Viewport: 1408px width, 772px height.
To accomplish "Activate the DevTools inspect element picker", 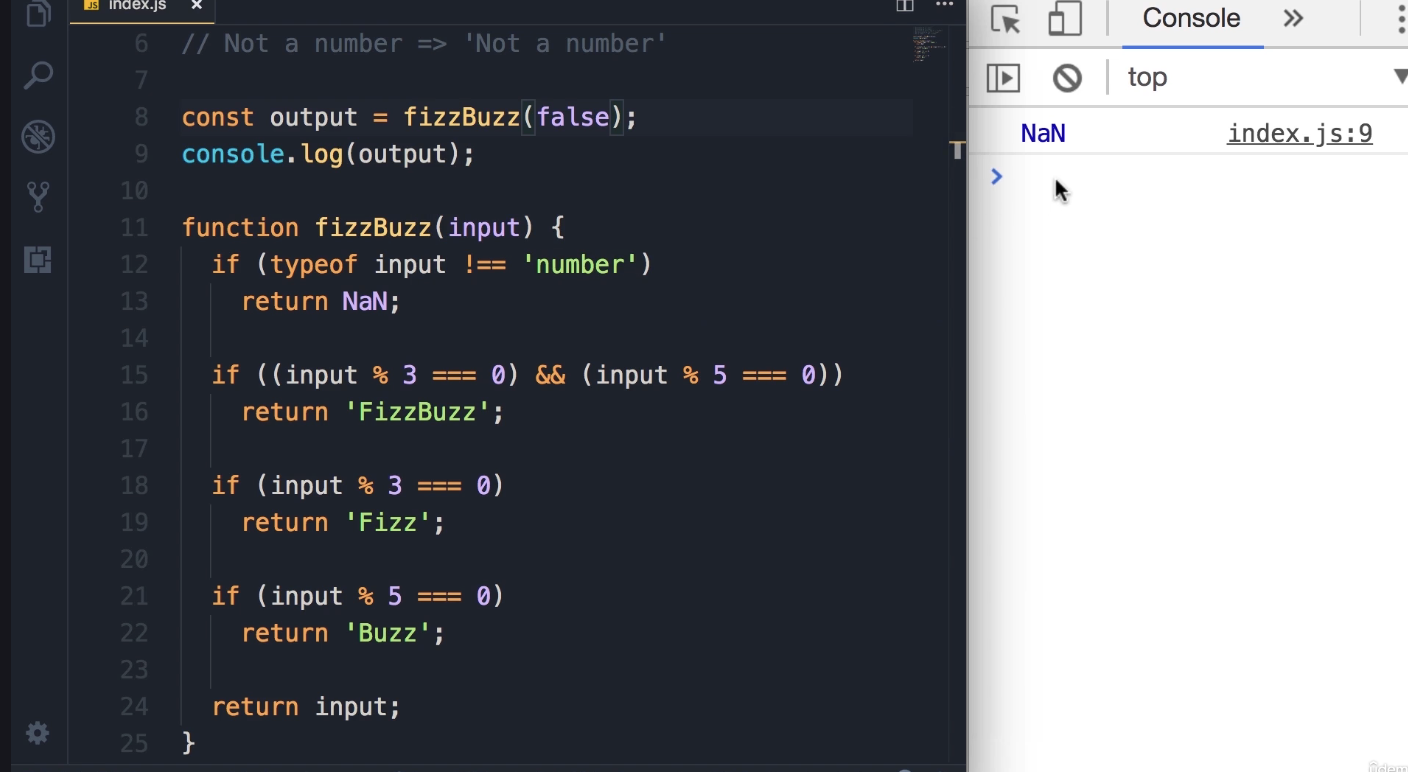I will (1005, 19).
